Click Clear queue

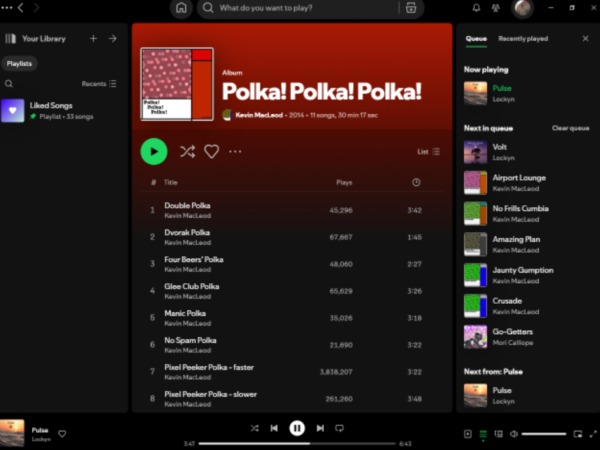[x=570, y=128]
